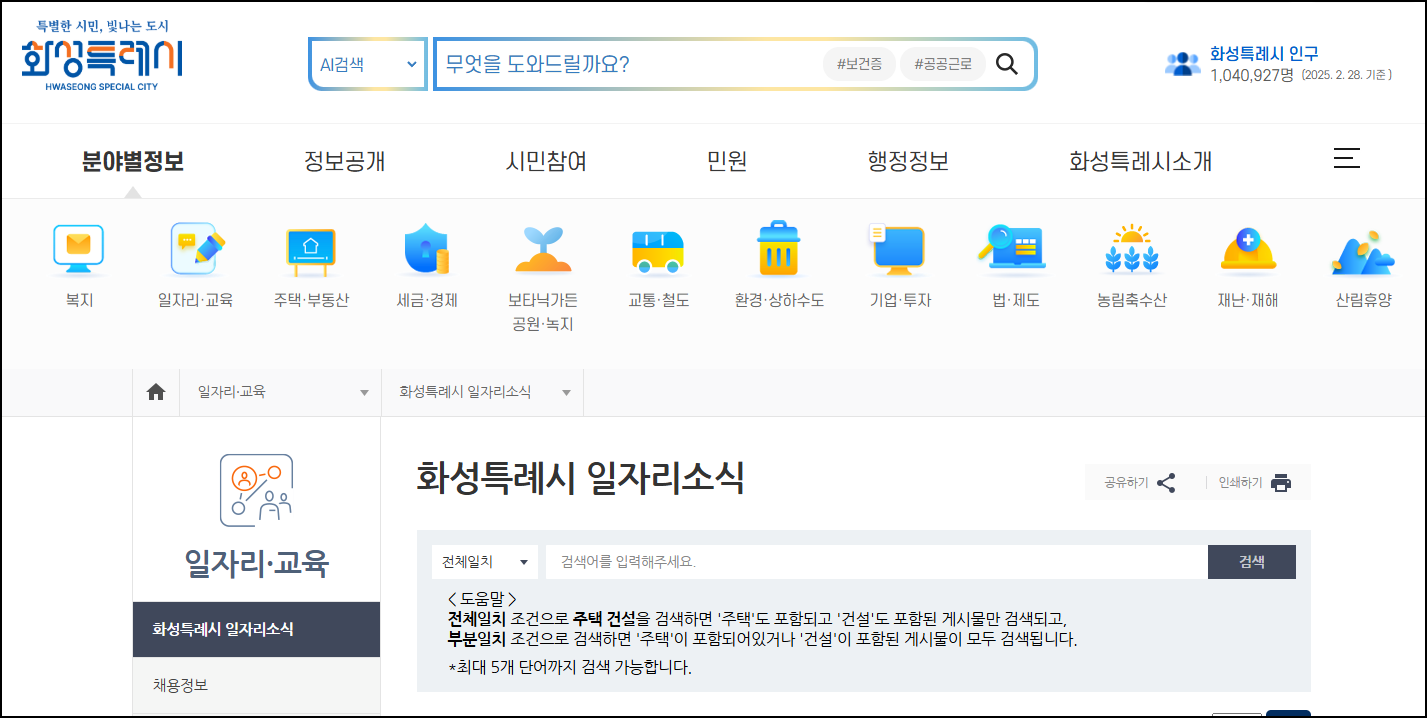The width and height of the screenshot is (1427, 718).
Task: Open the 전체일치 match-type dropdown
Action: (485, 561)
